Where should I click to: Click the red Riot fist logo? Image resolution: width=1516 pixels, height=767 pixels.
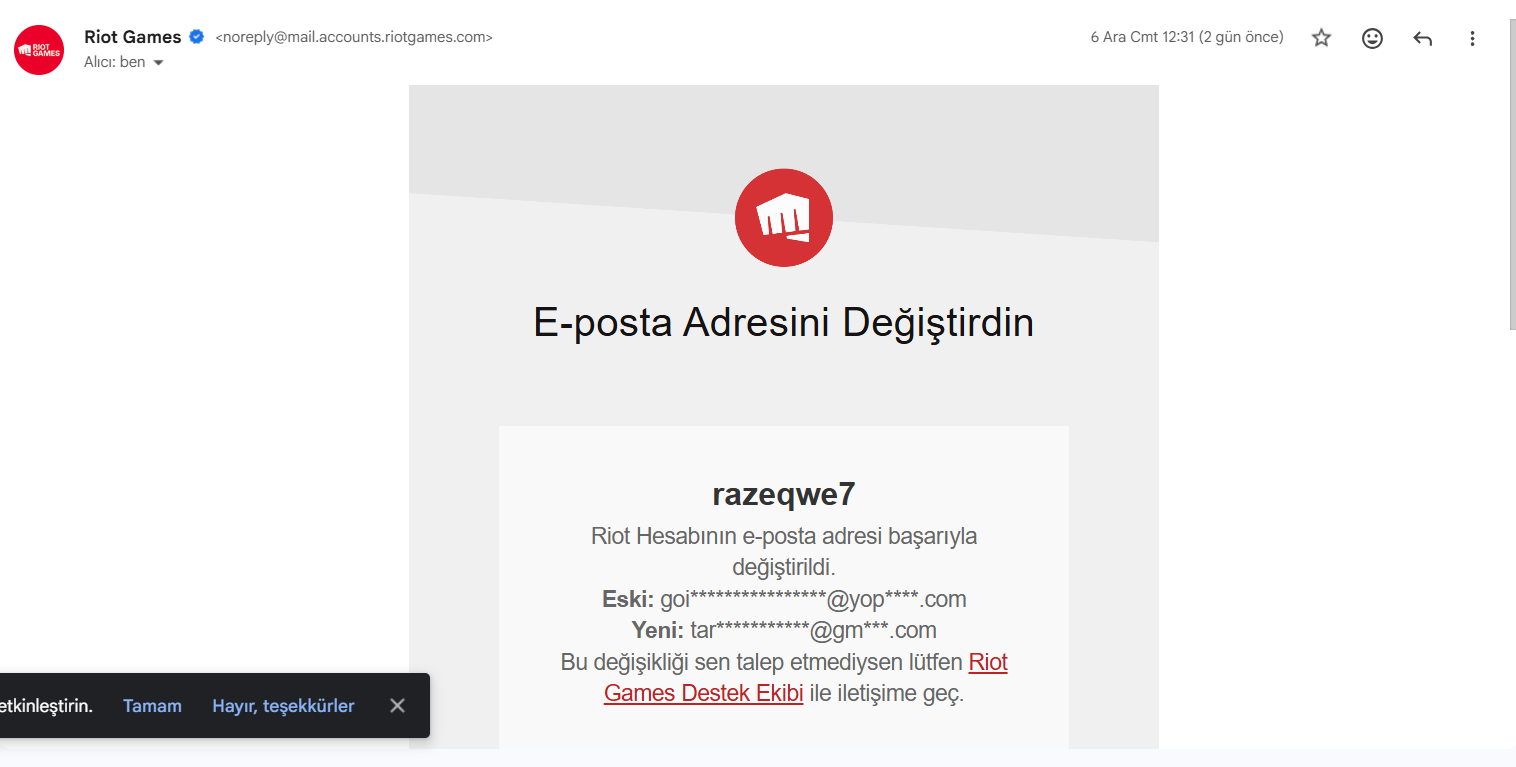[x=784, y=218]
